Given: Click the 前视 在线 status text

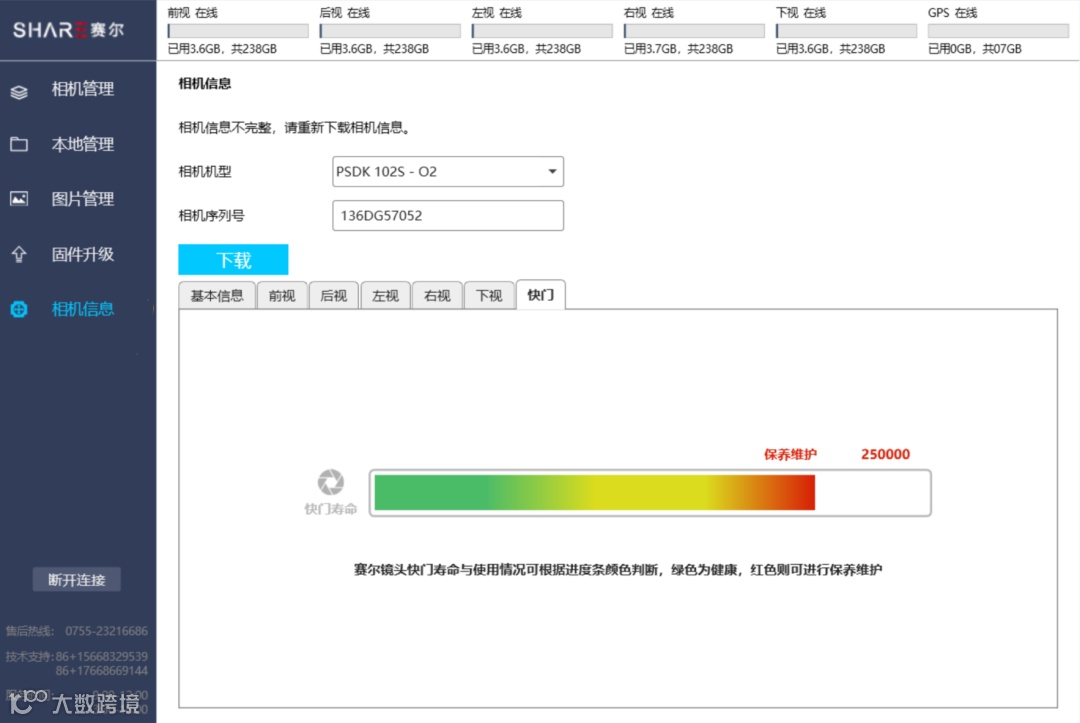Looking at the screenshot, I should tap(192, 13).
